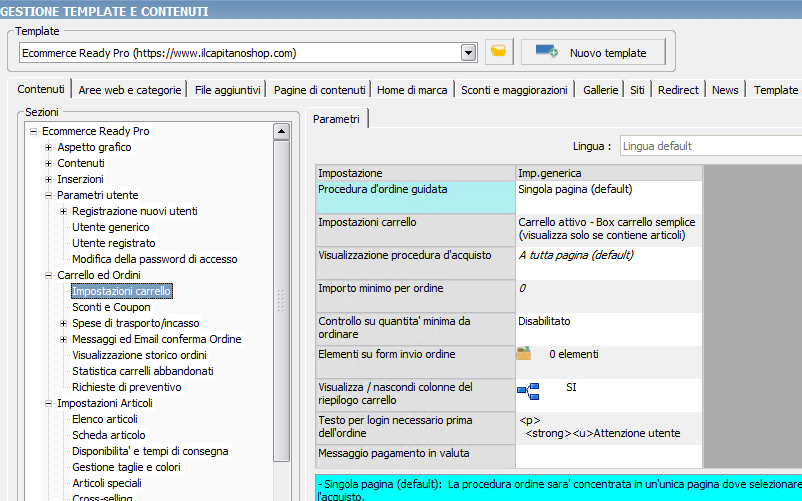Collapse the Ecommerce Ready Pro root node
The height and width of the screenshot is (501, 802).
[x=33, y=131]
